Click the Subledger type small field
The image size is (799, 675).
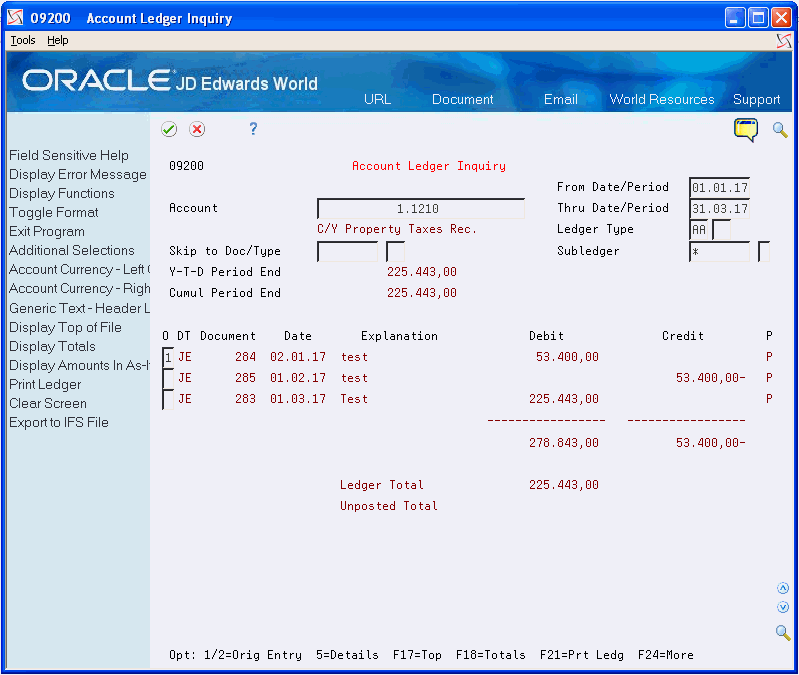pos(764,252)
